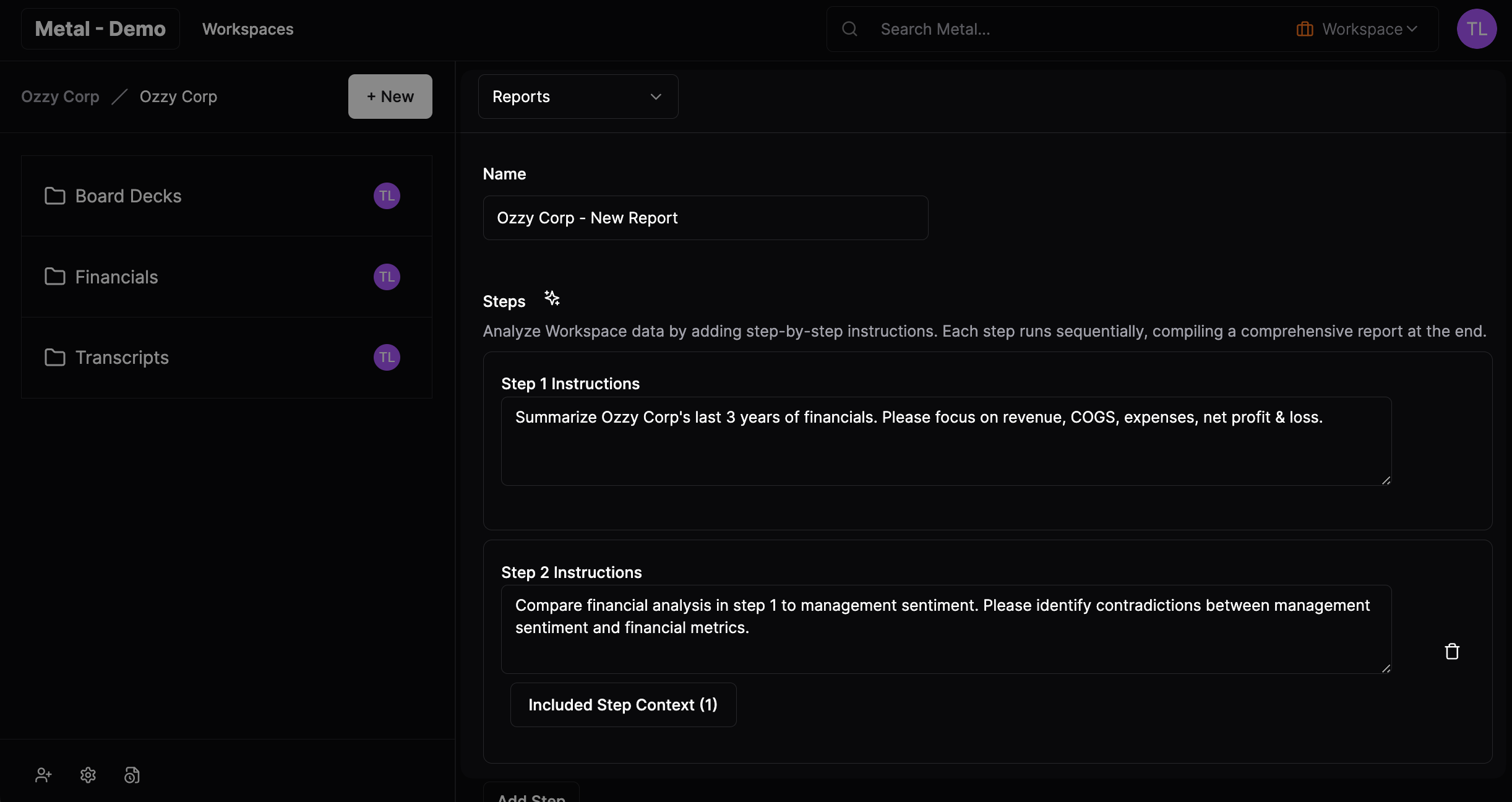Click the delete trash icon on Step 2
Image resolution: width=1512 pixels, height=802 pixels.
(1451, 652)
